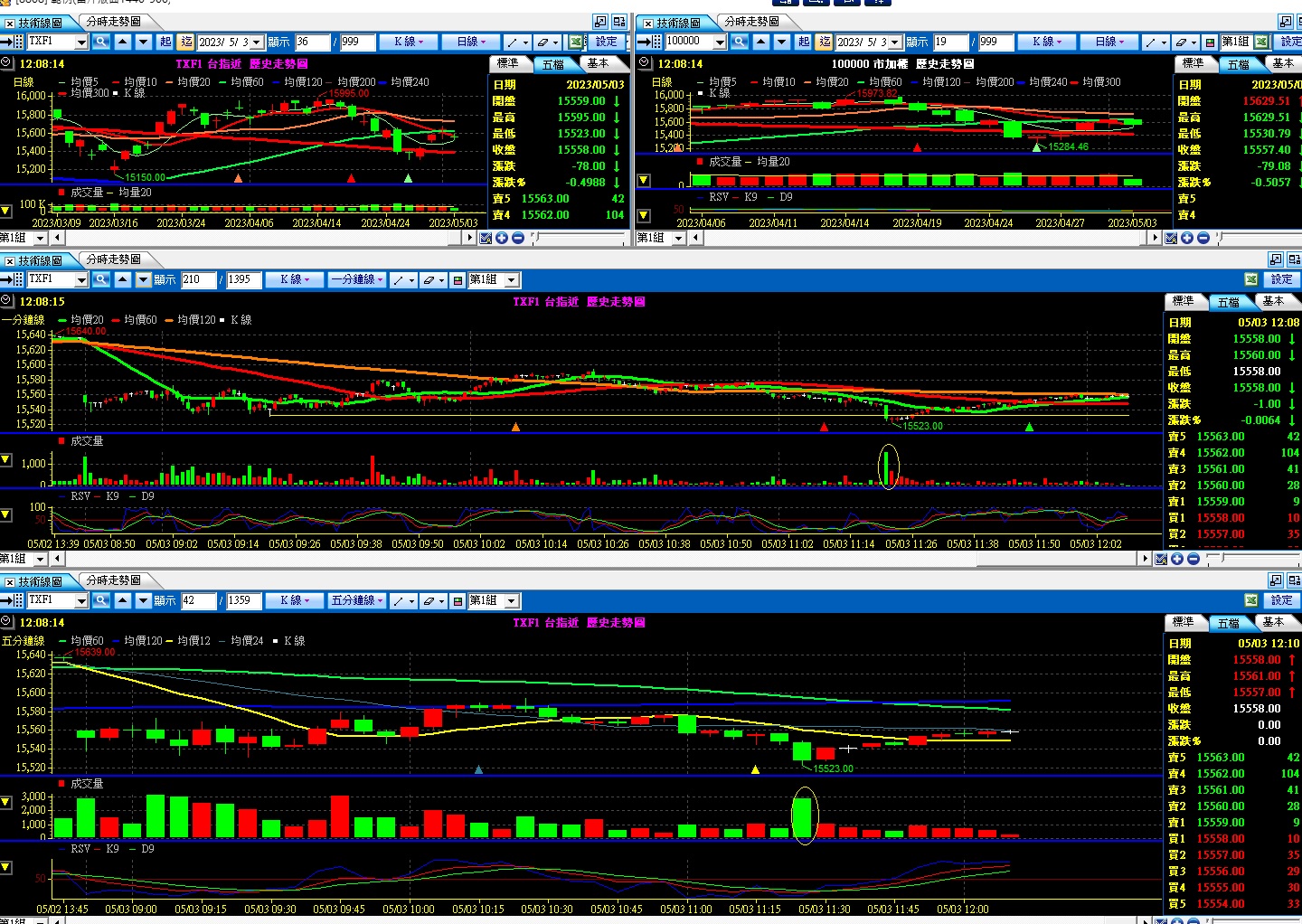Select the 基本 tab in top-left quote panel
Viewport: 1302px width, 924px height.
(598, 63)
